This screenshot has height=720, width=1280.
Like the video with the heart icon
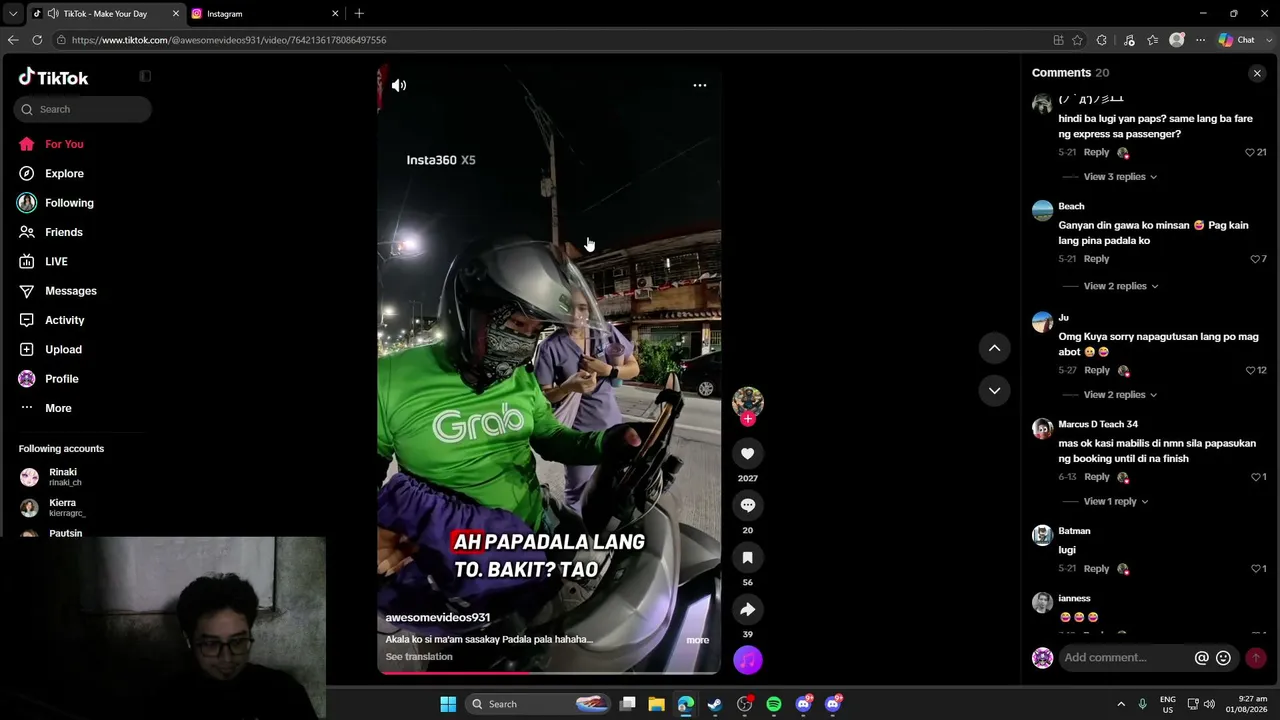(747, 453)
